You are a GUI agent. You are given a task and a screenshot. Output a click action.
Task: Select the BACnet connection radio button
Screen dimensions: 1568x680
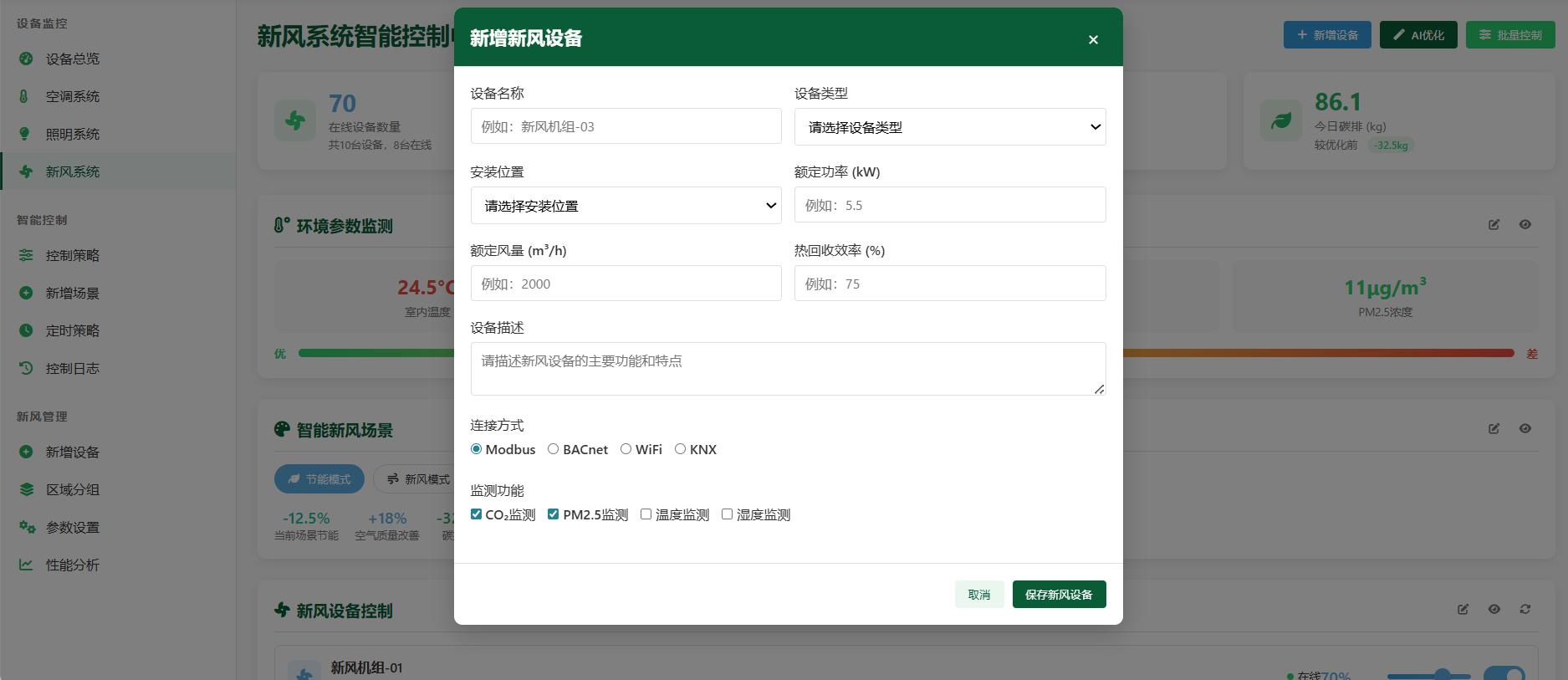pos(553,449)
